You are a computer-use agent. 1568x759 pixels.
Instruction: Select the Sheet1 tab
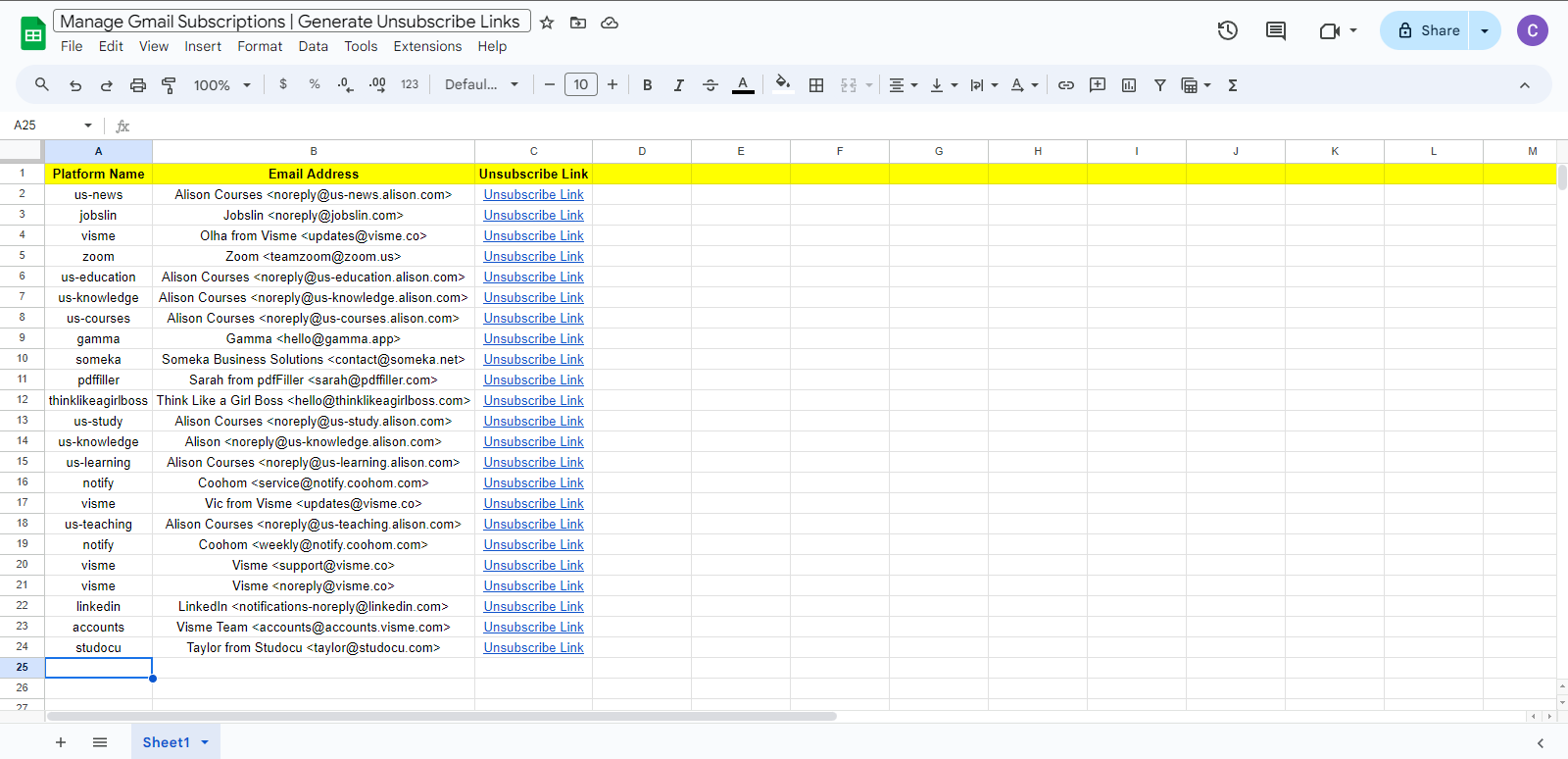click(167, 742)
